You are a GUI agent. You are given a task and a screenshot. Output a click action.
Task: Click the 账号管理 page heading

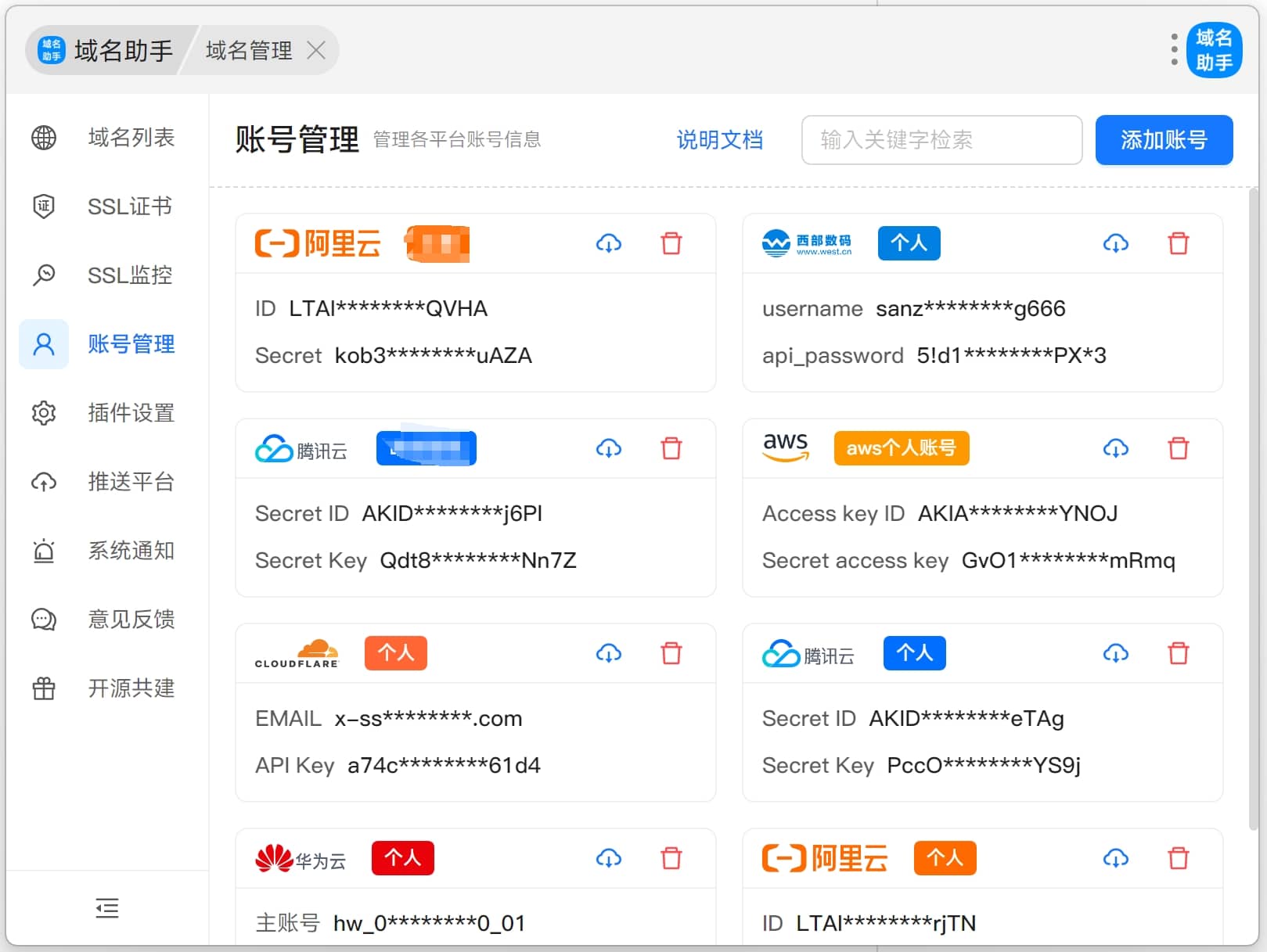(297, 140)
